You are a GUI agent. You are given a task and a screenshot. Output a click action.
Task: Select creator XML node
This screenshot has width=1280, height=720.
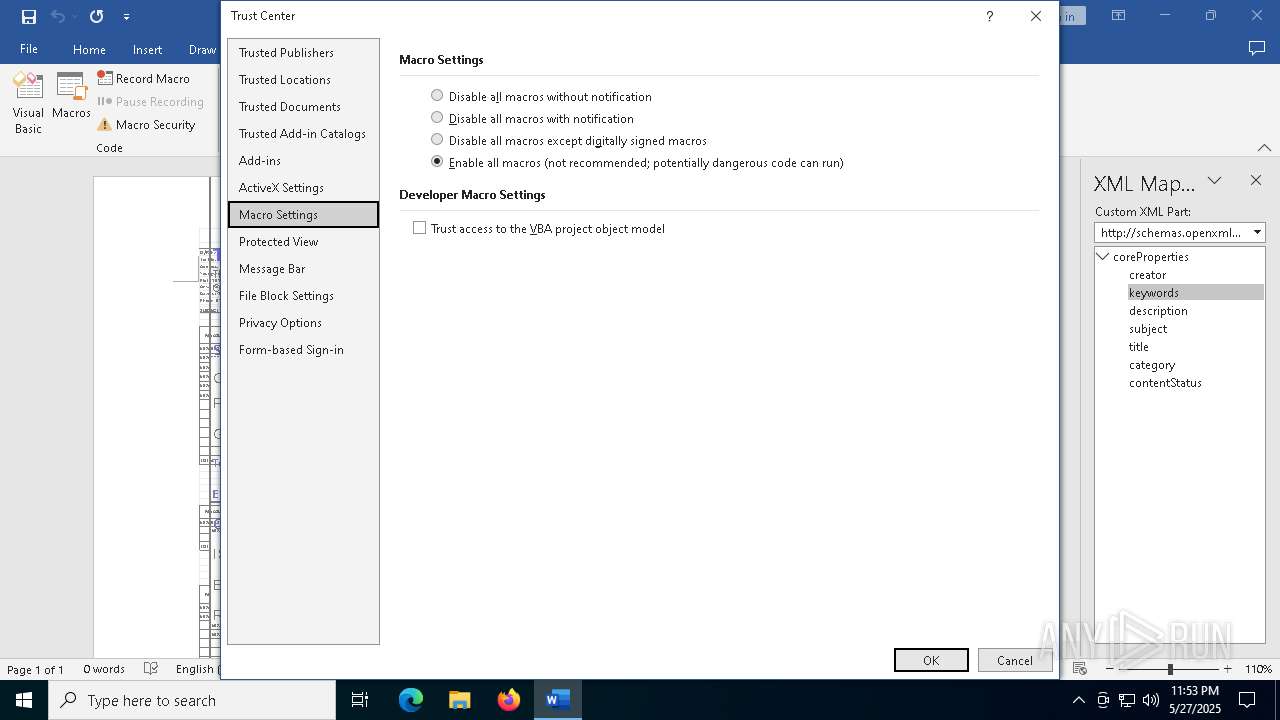pyautogui.click(x=1147, y=275)
